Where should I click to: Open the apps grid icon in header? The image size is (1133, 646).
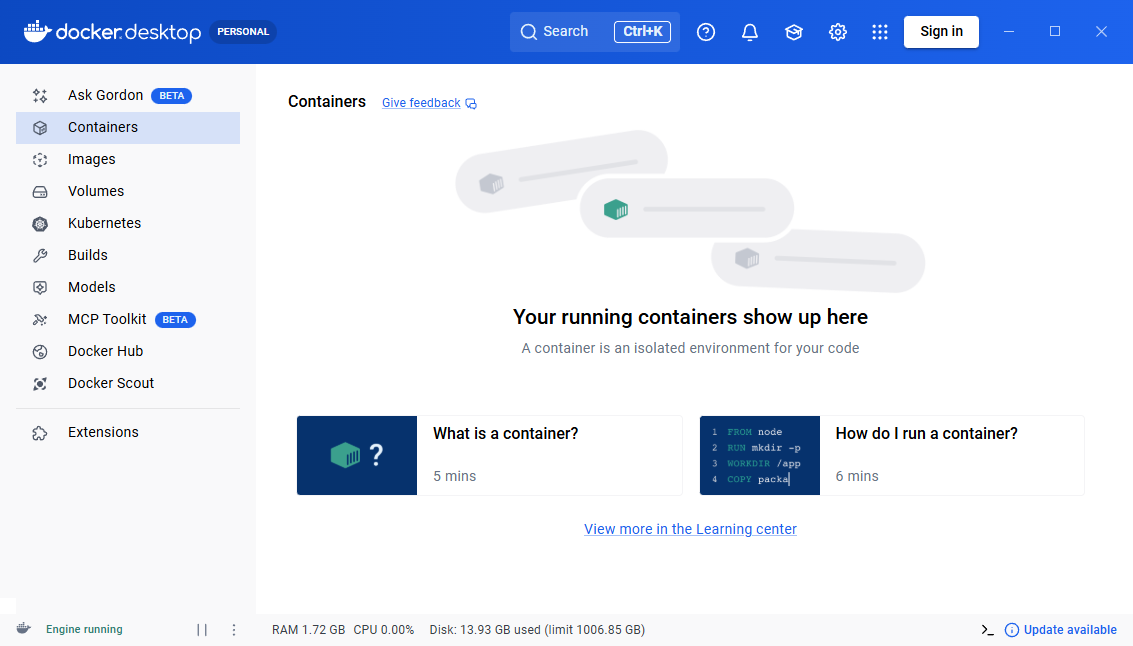880,32
